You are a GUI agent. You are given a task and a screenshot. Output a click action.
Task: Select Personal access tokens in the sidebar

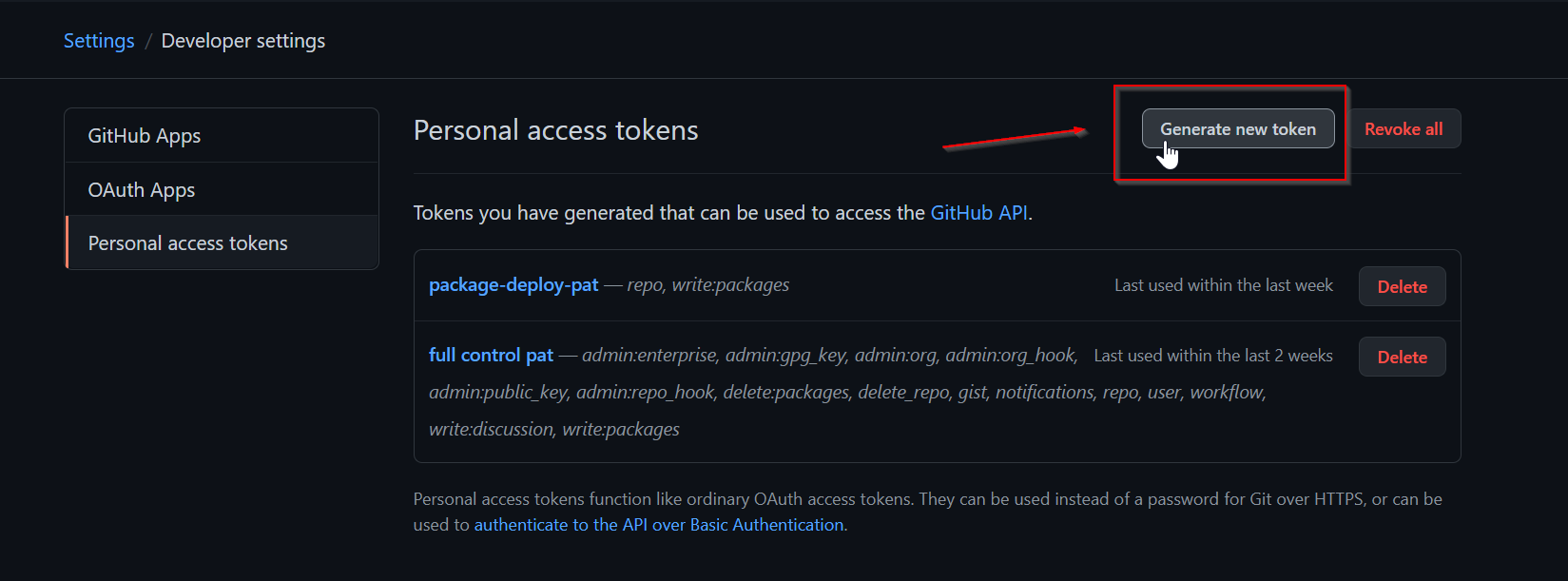coord(222,243)
